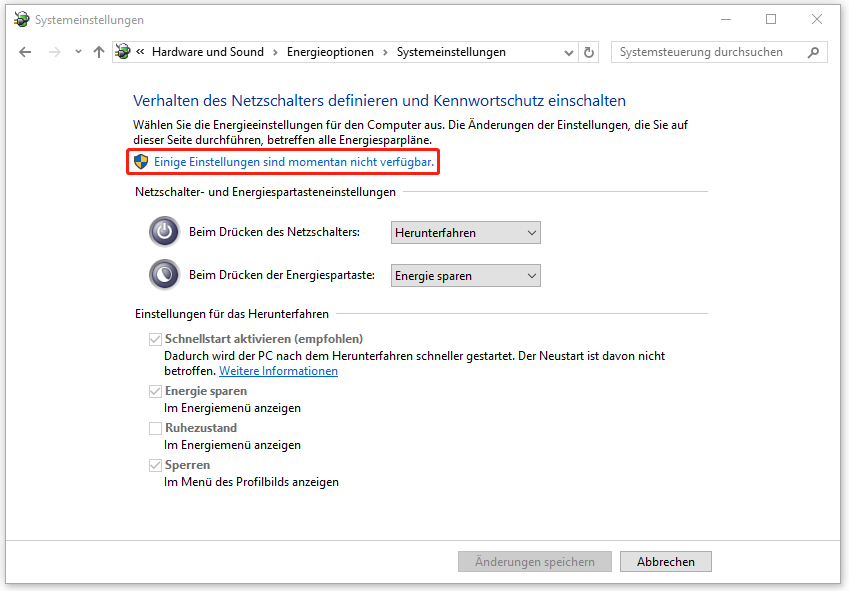
Task: Click the forward navigation arrow
Action: pyautogui.click(x=53, y=51)
